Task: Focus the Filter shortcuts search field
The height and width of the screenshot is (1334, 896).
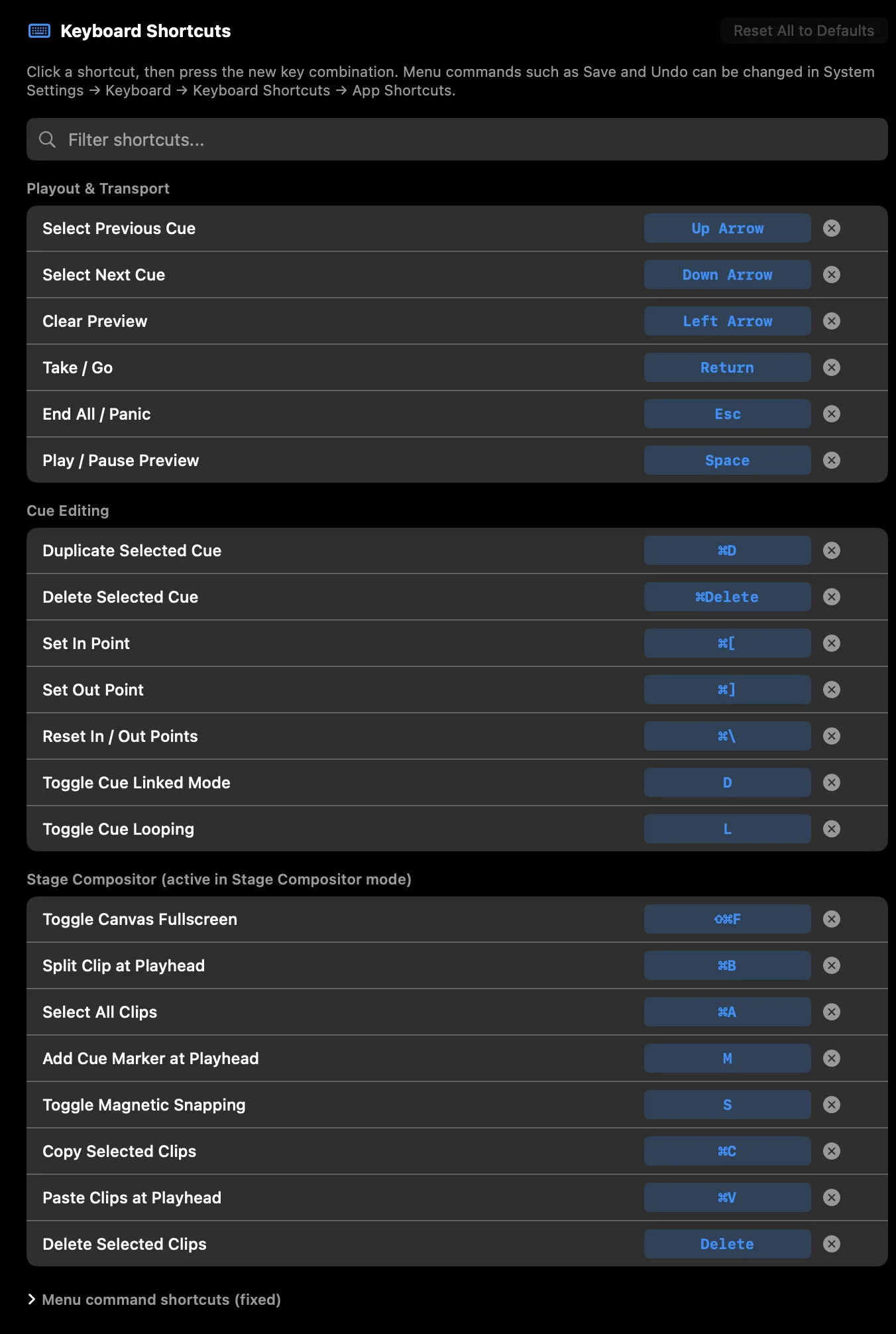Action: tap(457, 139)
